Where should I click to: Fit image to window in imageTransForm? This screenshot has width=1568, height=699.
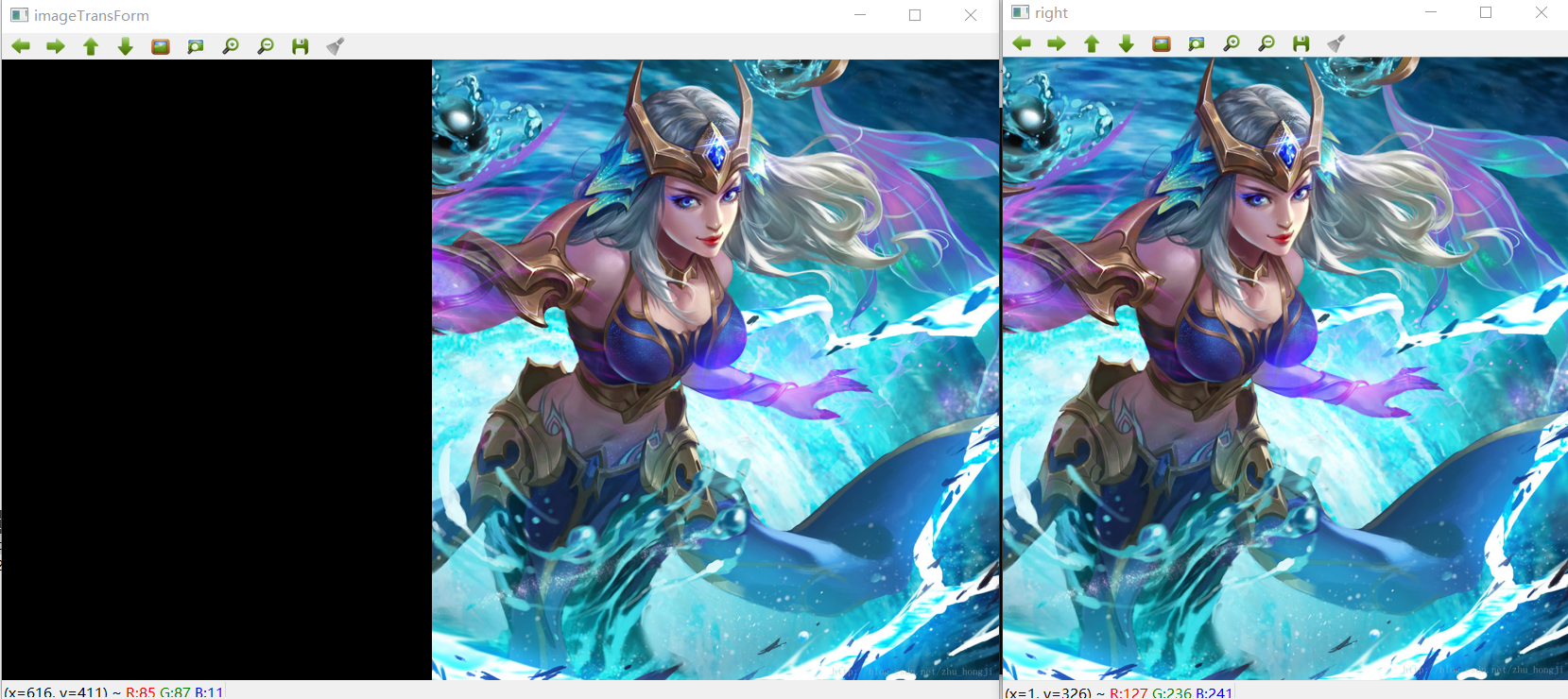[x=196, y=46]
